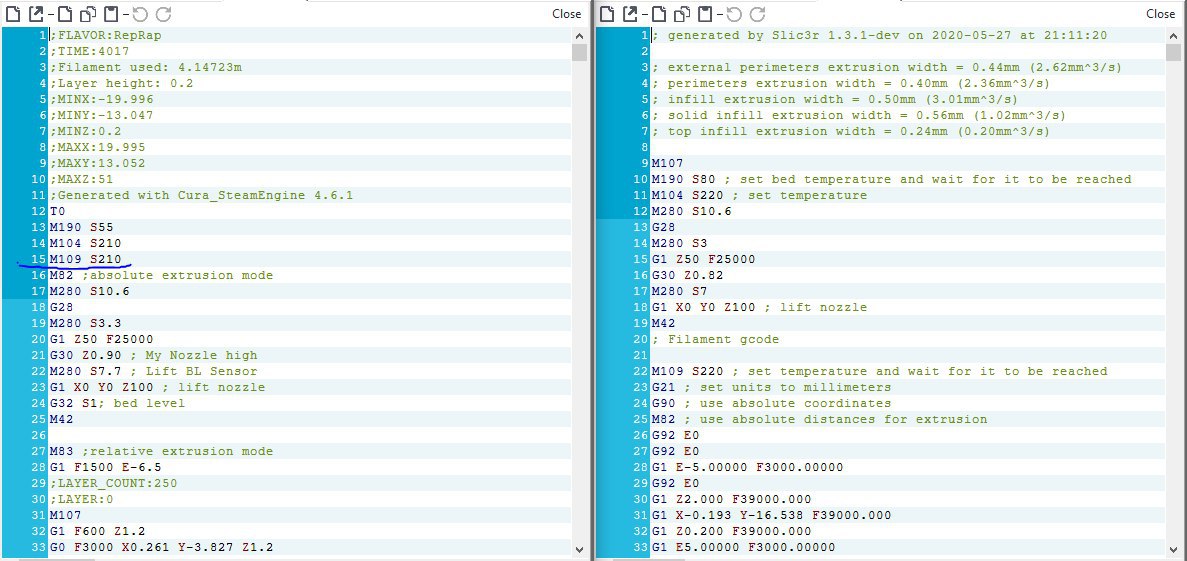The image size is (1187, 561).
Task: Click the Undo arrow in left editor toolbar
Action: pos(139,14)
